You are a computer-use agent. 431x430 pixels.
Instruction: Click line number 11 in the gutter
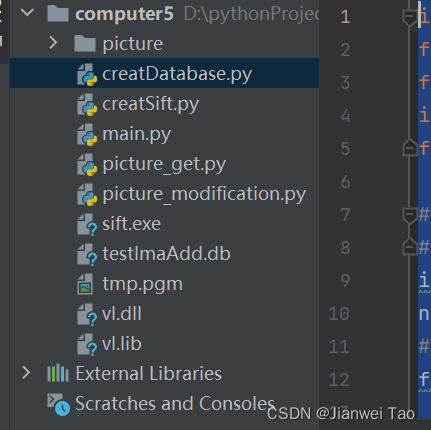(x=339, y=347)
